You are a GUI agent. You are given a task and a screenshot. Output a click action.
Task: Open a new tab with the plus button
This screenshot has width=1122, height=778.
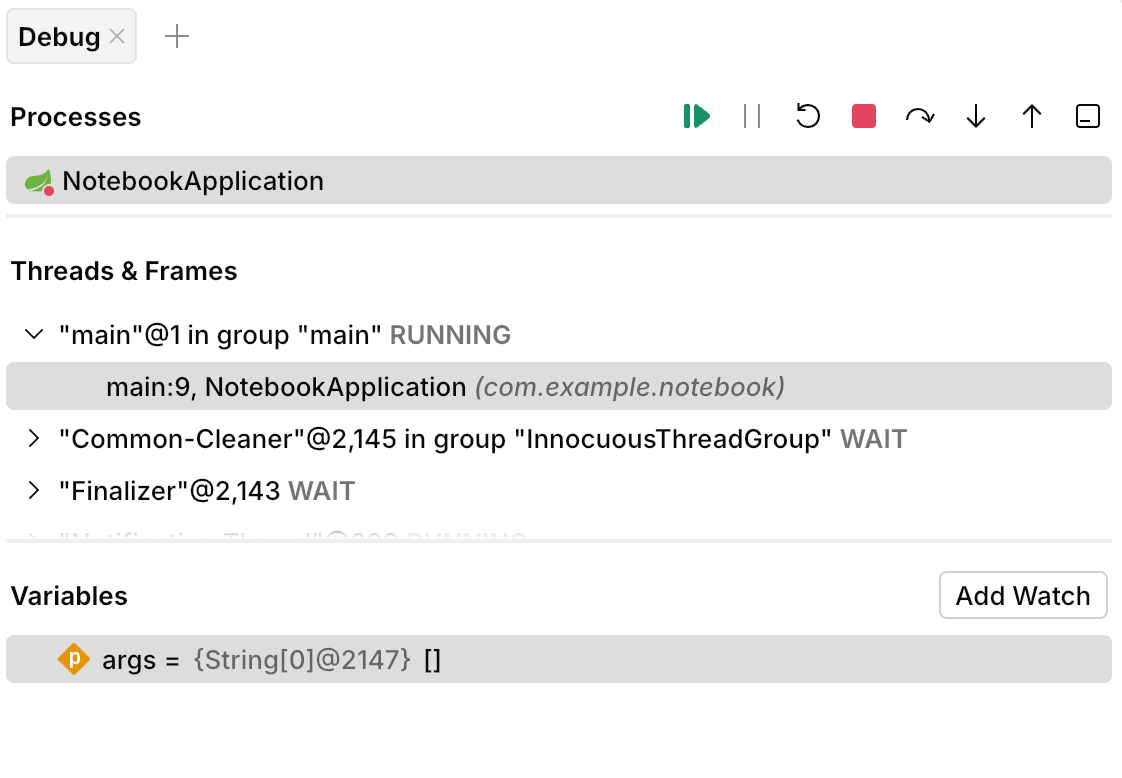pos(176,36)
